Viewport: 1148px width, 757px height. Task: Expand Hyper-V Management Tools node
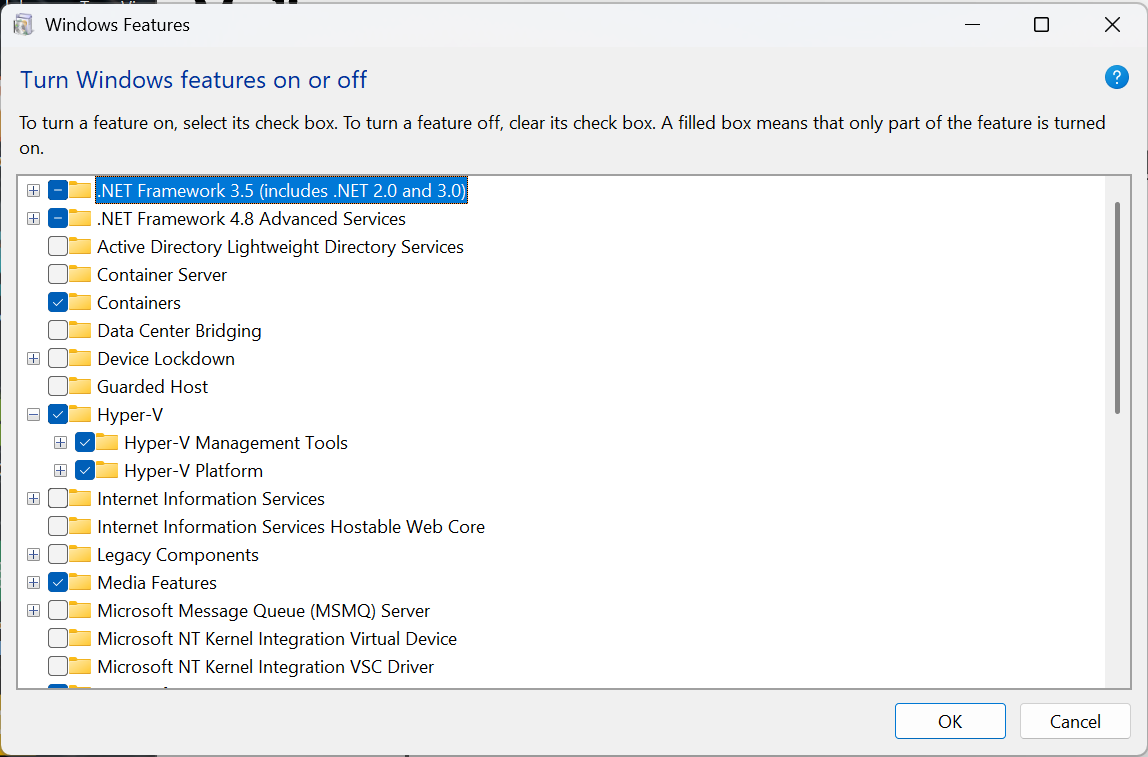61,442
